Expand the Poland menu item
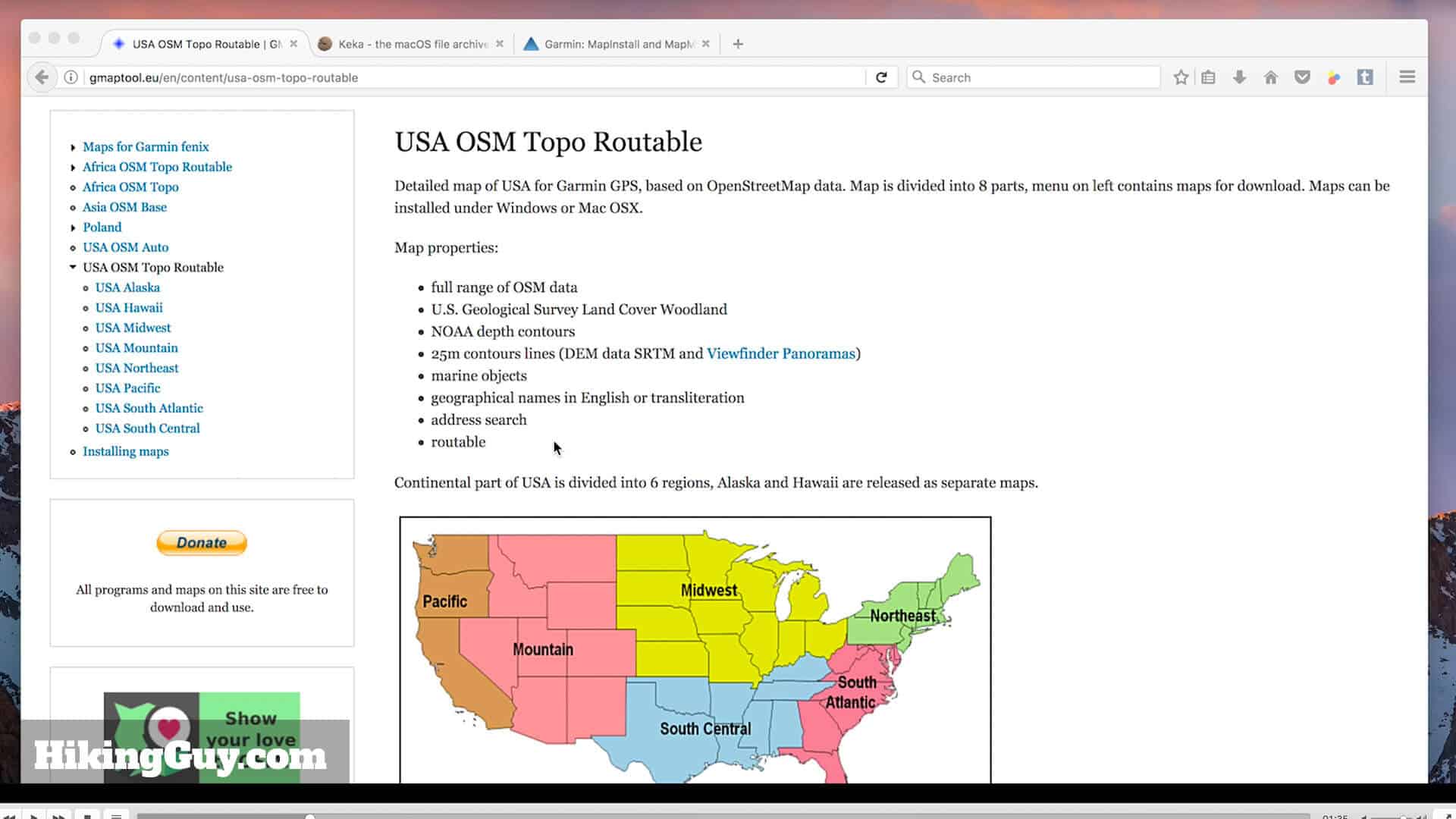1456x819 pixels. tap(73, 227)
